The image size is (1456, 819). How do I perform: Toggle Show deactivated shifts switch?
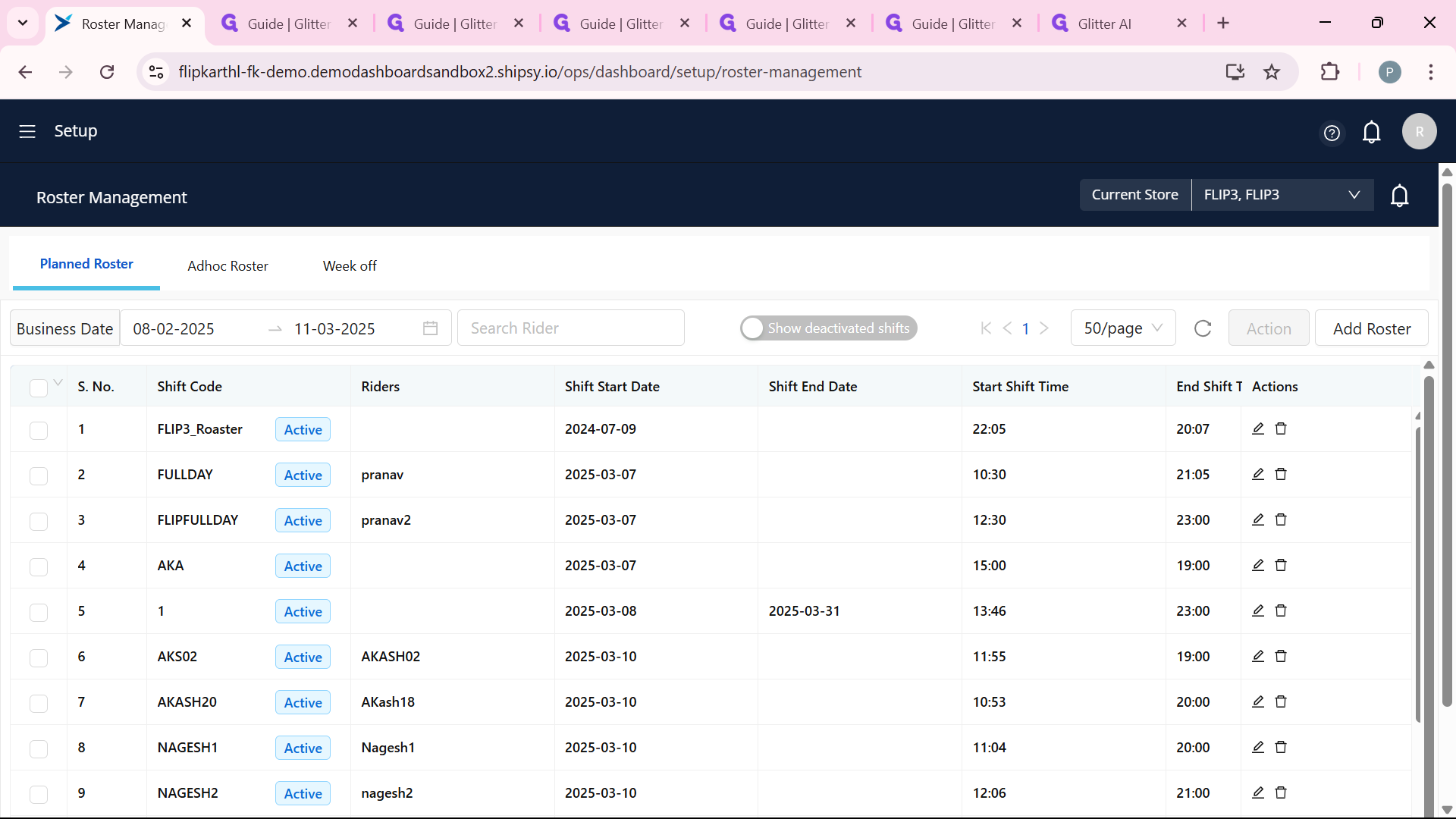tap(829, 328)
